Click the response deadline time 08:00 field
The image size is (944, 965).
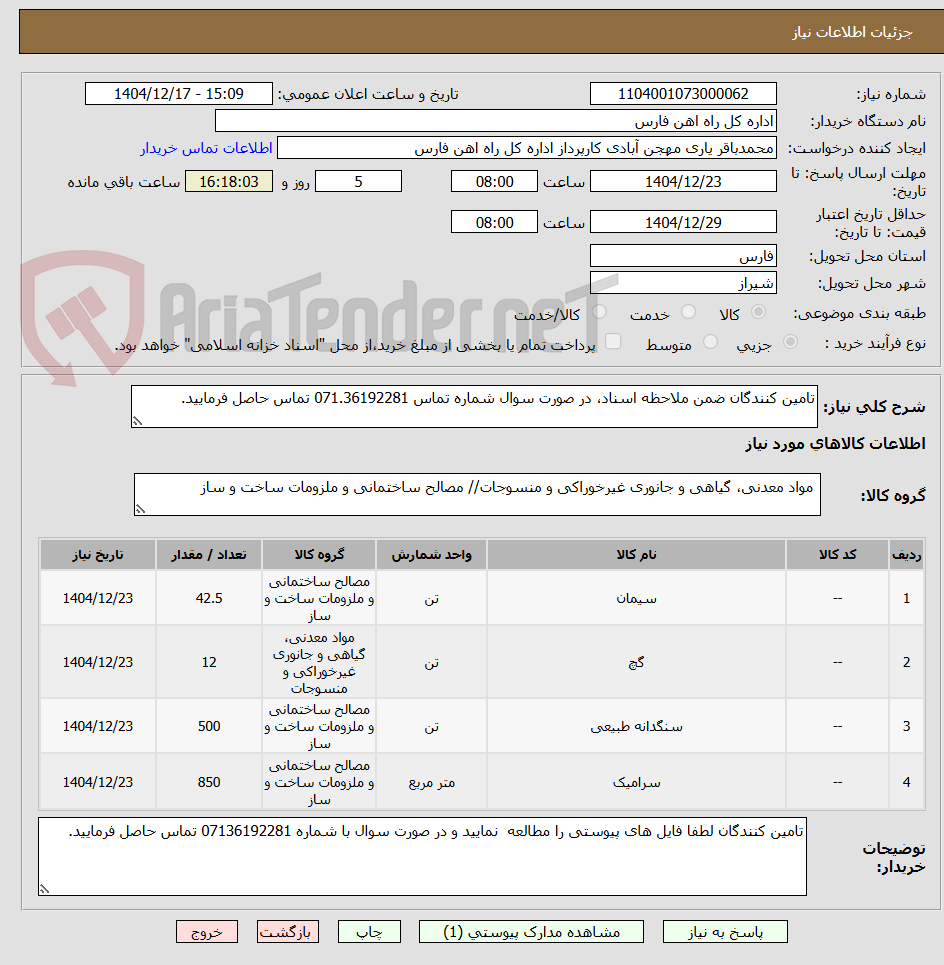494,182
